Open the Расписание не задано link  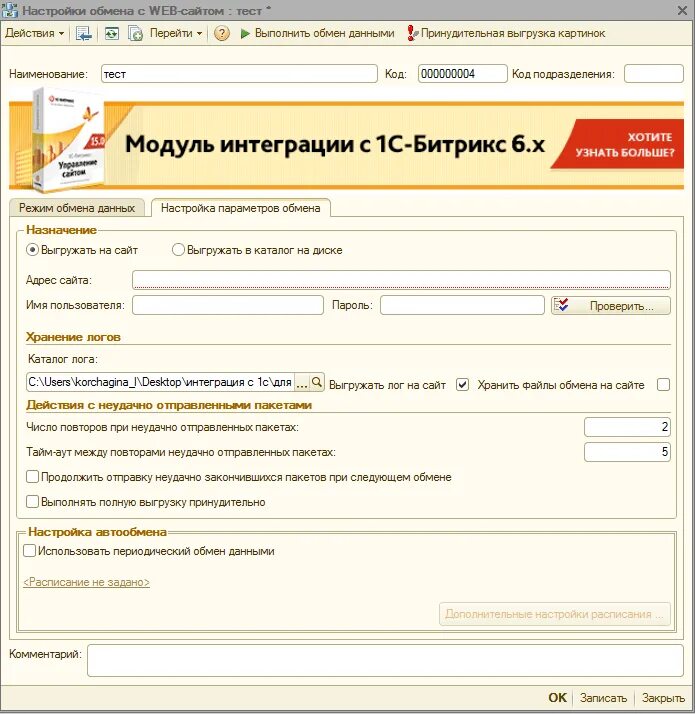pyautogui.click(x=86, y=582)
